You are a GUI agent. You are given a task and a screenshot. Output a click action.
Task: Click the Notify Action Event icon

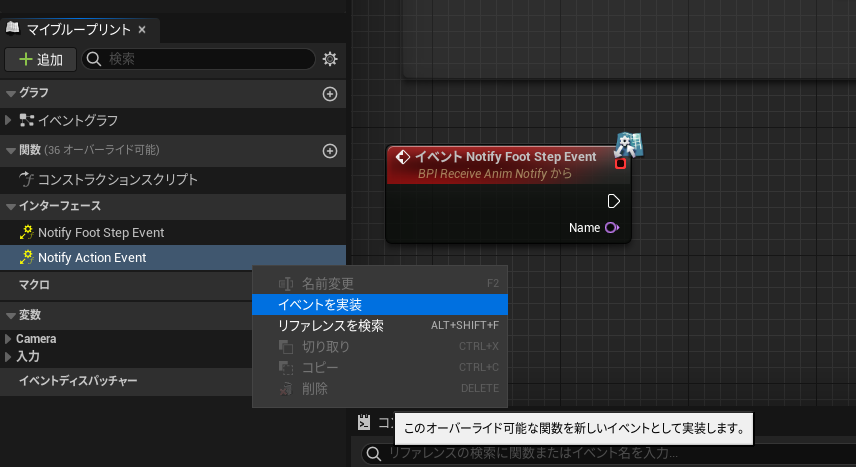pyautogui.click(x=26, y=257)
